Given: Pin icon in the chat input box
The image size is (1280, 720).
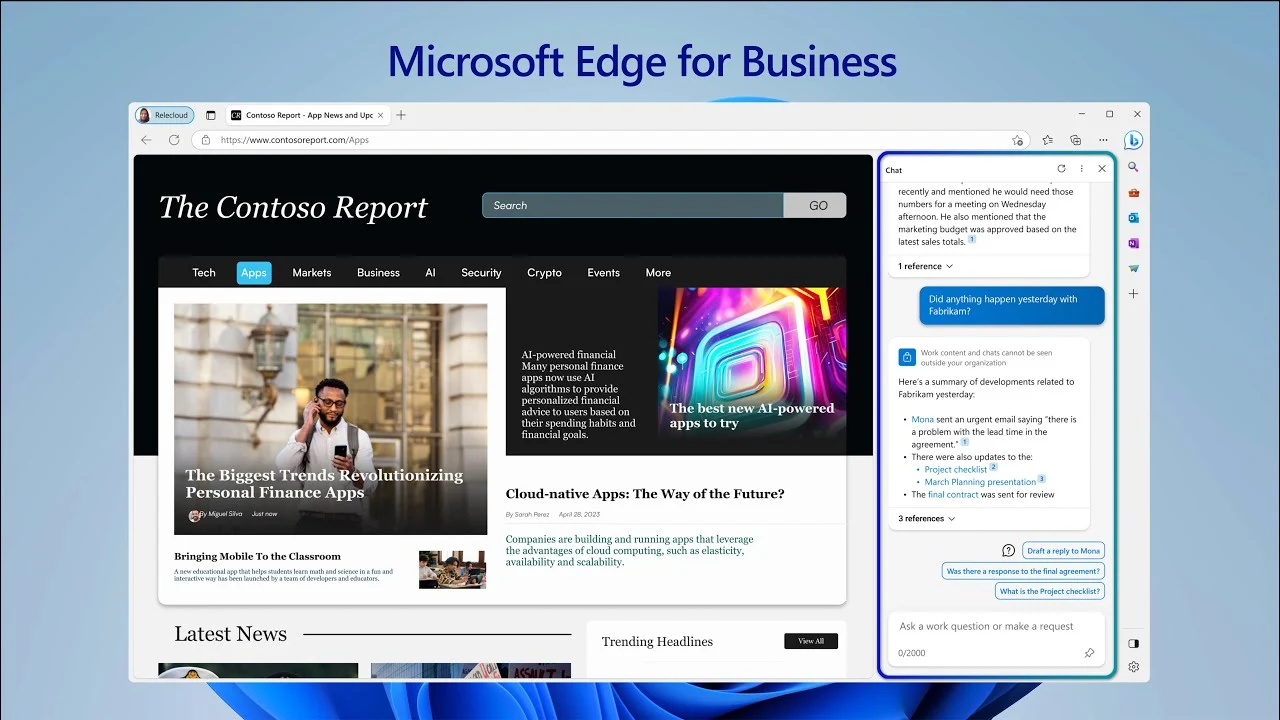Looking at the screenshot, I should pyautogui.click(x=1089, y=653).
